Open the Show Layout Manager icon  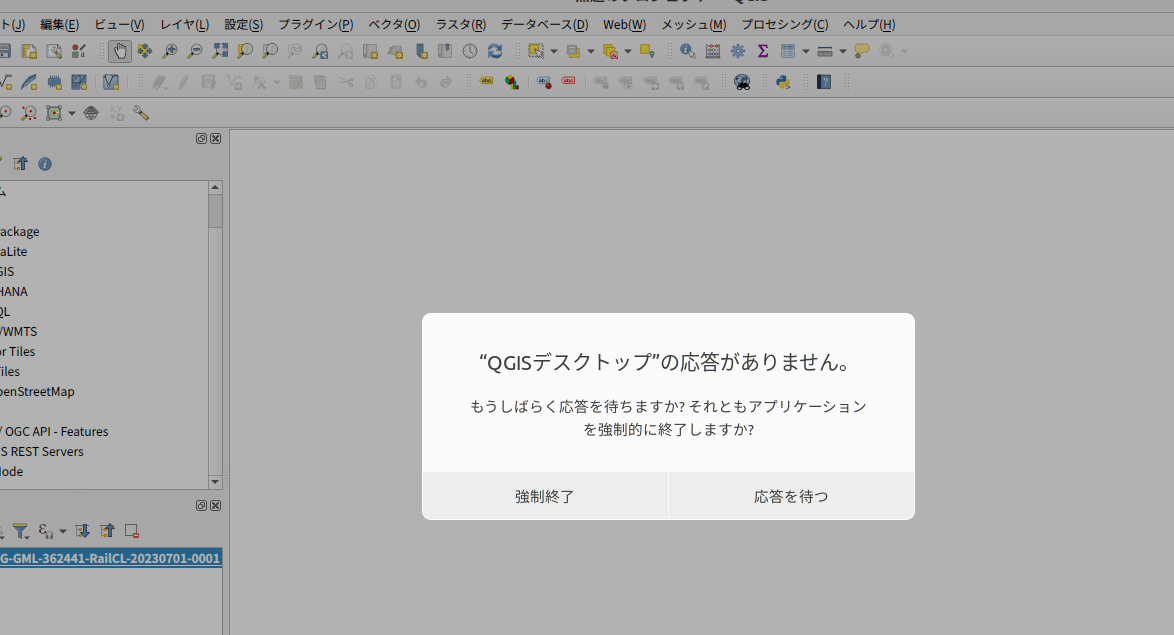54,51
